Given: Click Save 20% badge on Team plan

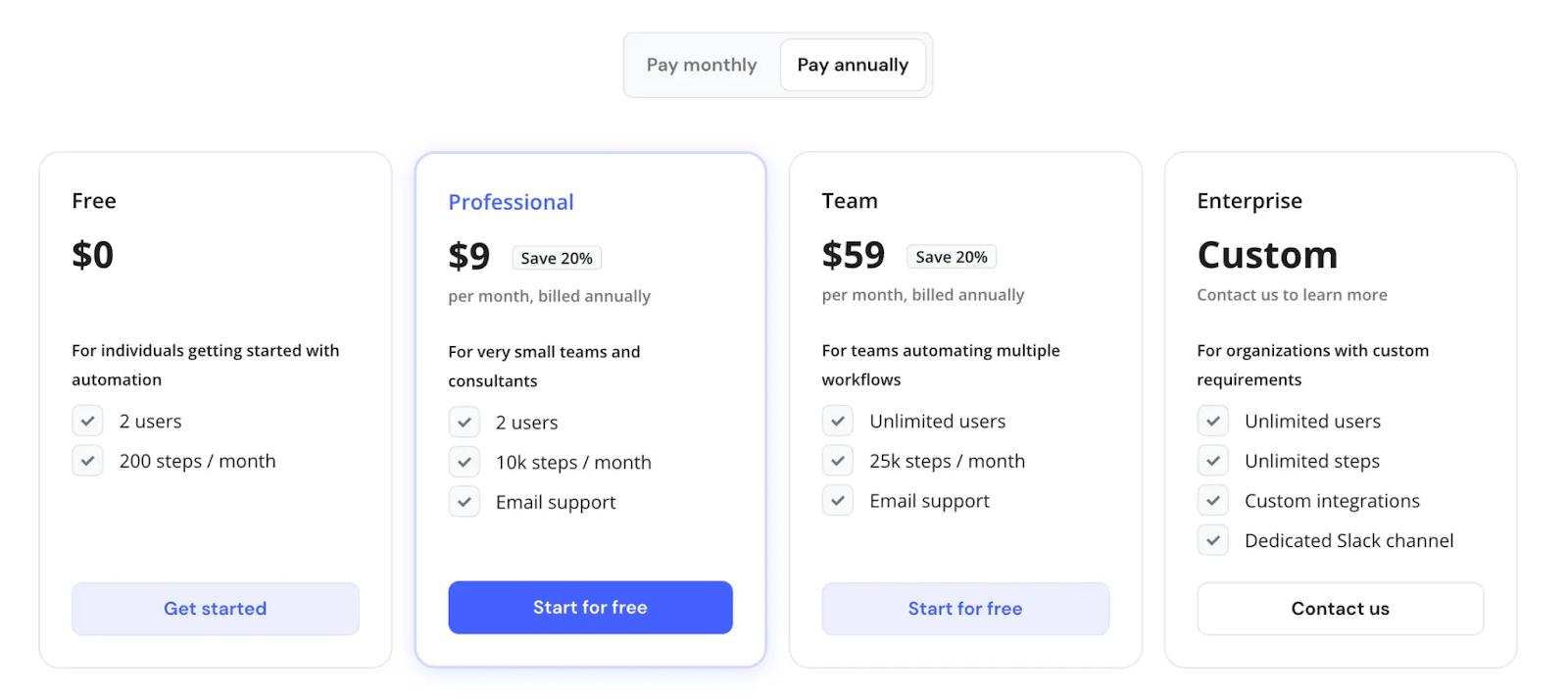Looking at the screenshot, I should pyautogui.click(x=952, y=257).
